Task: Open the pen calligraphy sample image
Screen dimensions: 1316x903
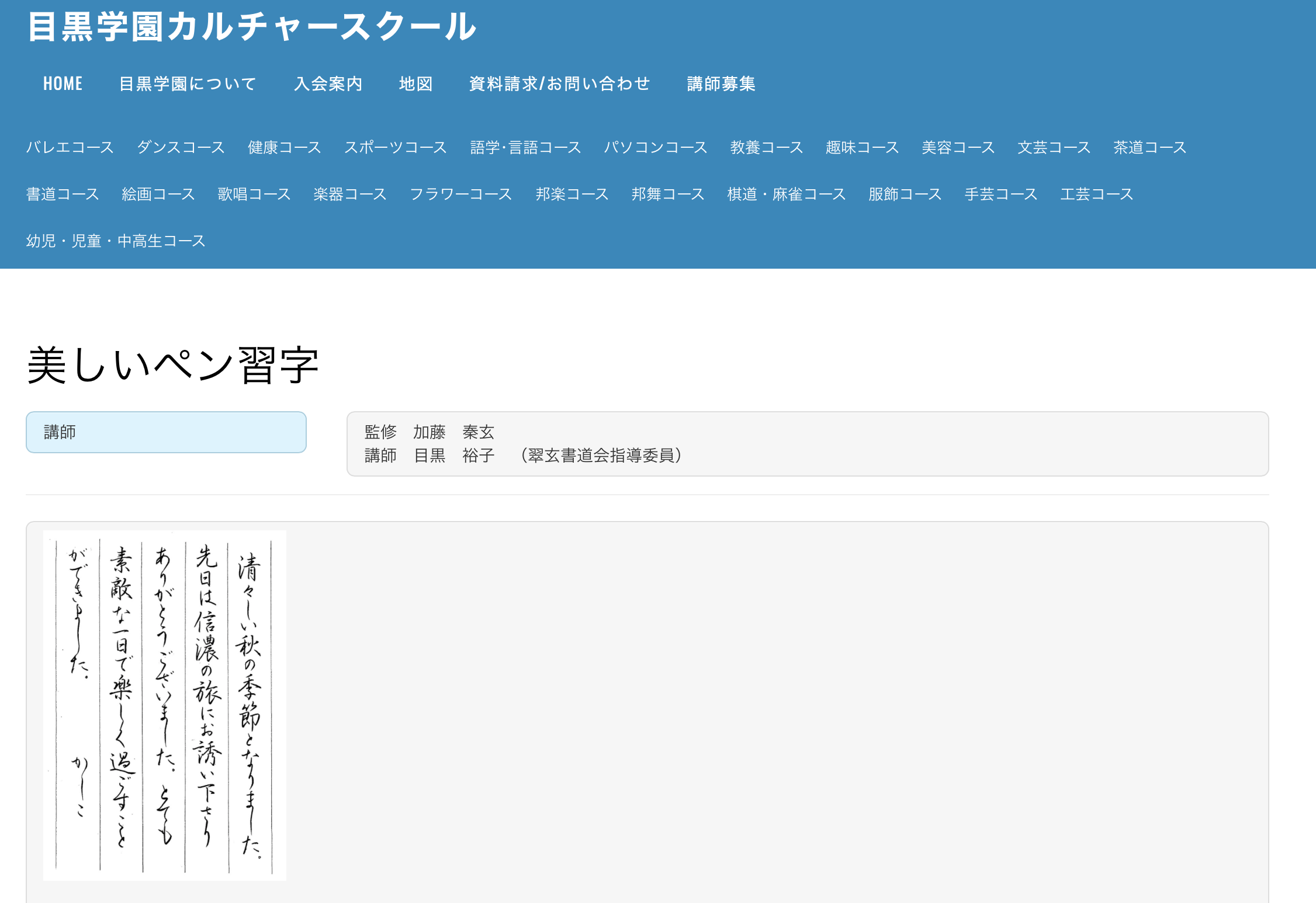Action: click(165, 705)
